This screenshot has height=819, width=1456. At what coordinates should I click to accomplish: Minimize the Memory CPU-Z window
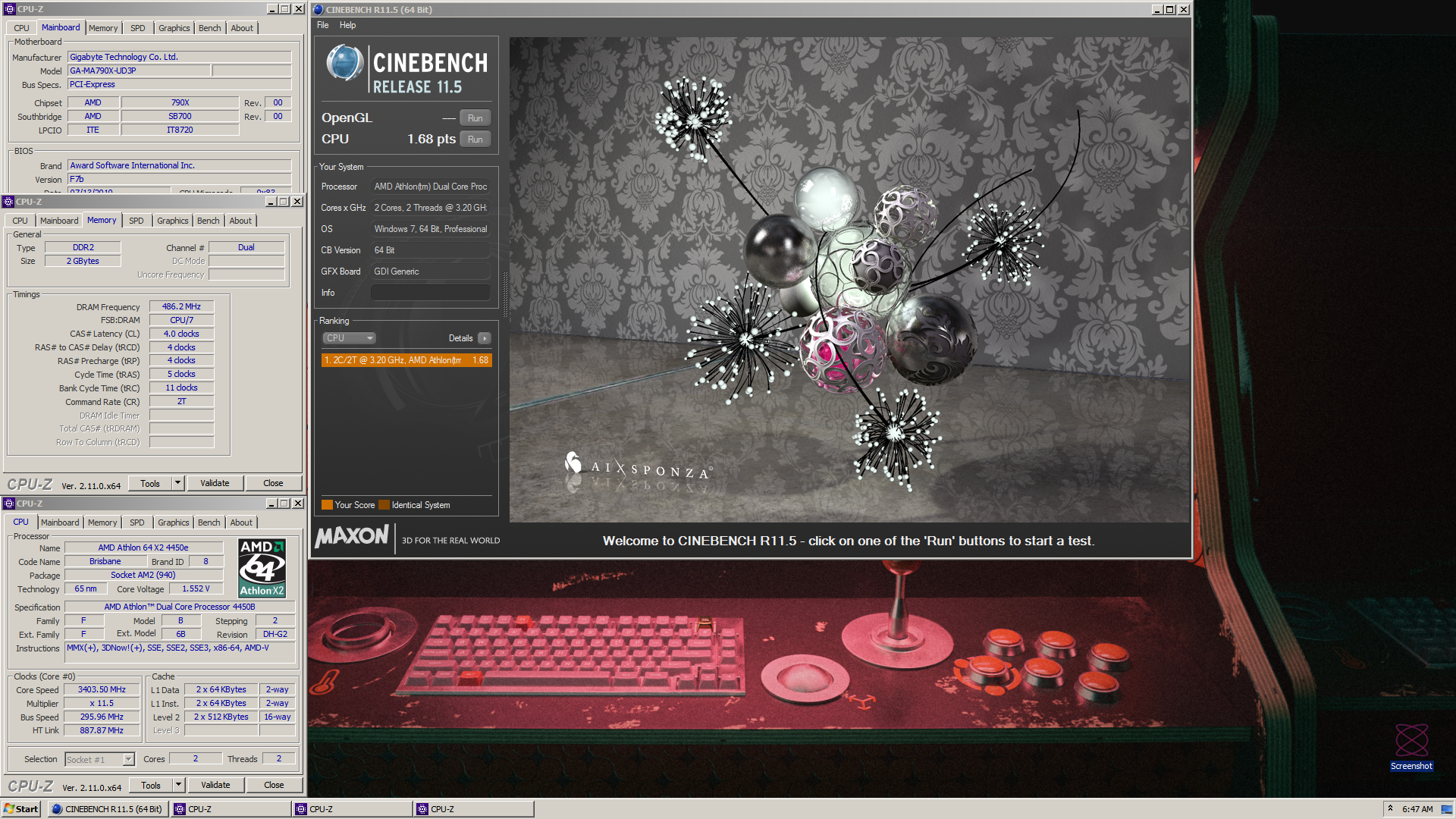tap(271, 202)
